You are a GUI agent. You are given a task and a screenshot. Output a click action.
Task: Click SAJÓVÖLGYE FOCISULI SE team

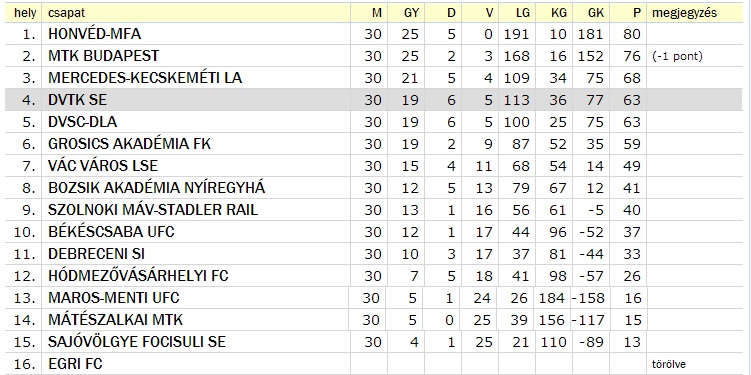(137, 342)
